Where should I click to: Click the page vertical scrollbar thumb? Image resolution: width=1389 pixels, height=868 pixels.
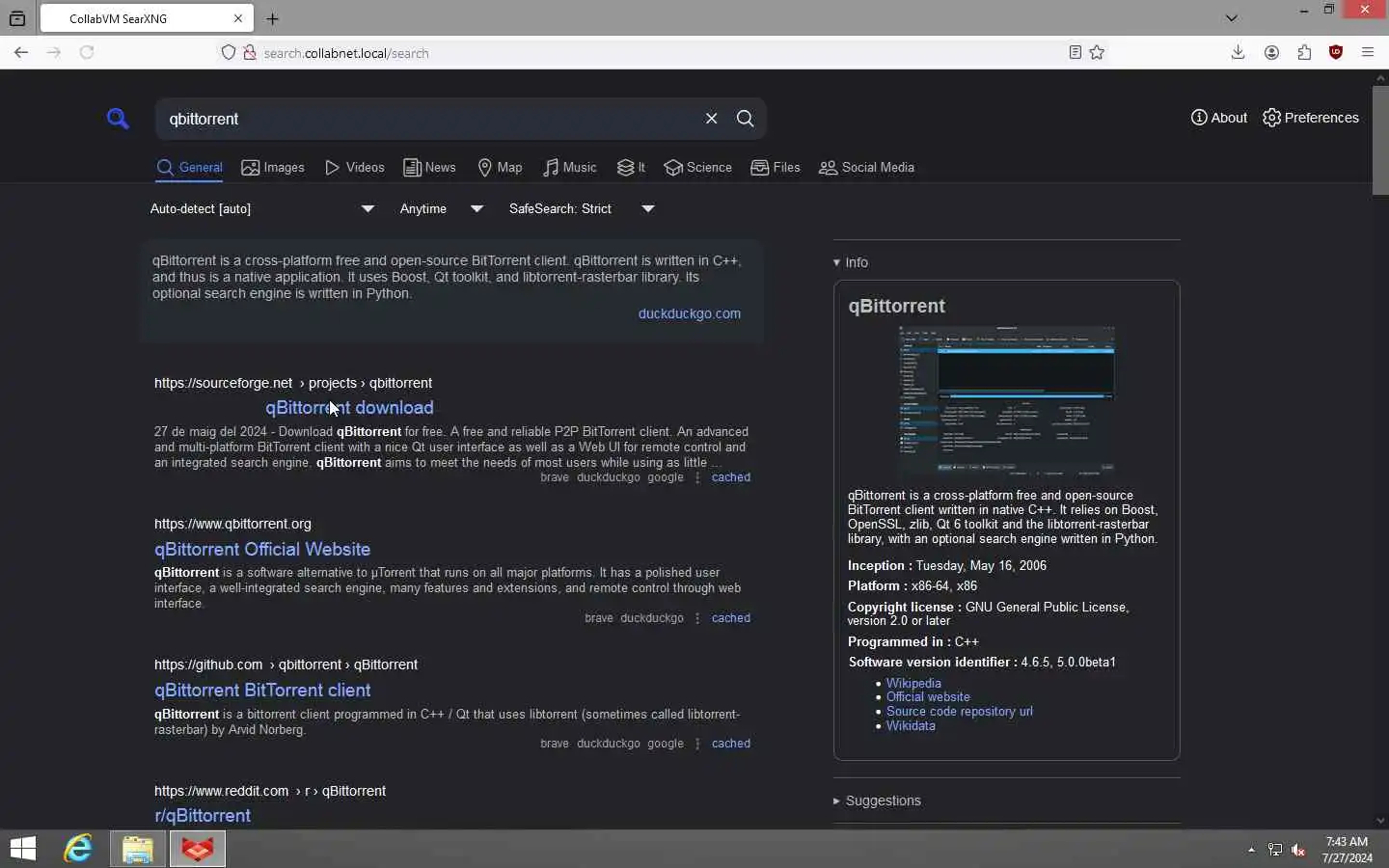click(x=1380, y=141)
